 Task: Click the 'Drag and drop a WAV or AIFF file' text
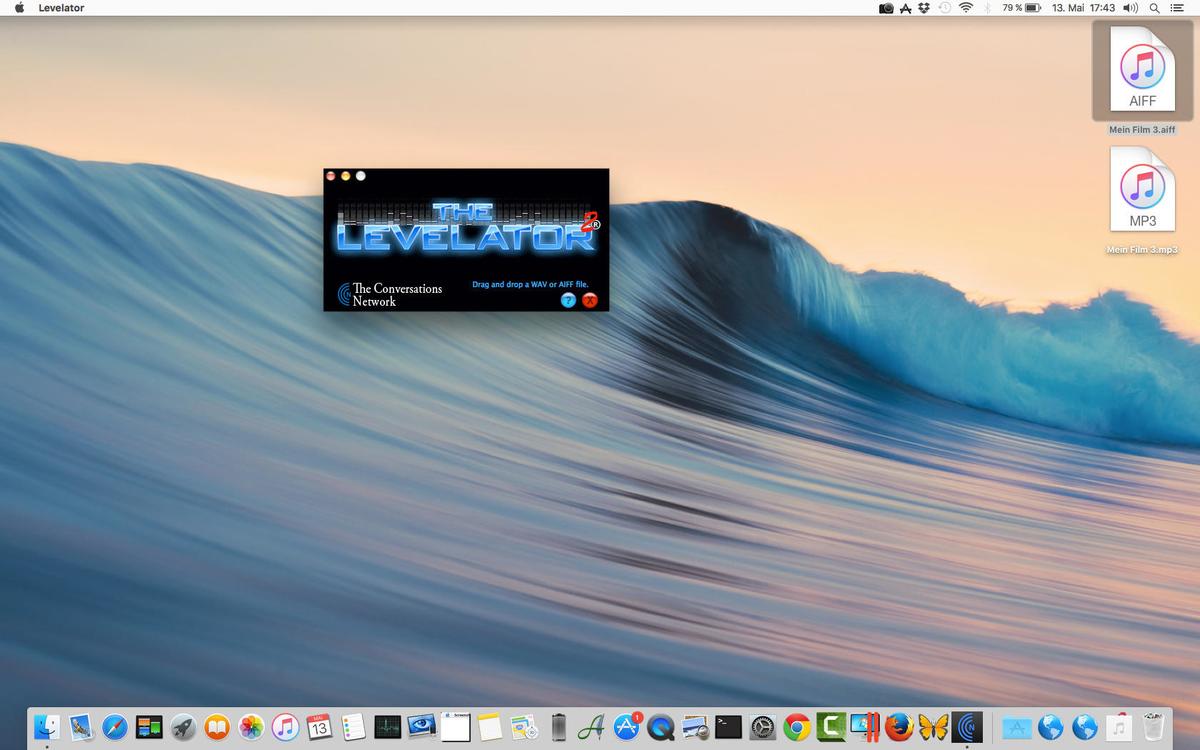pos(530,284)
